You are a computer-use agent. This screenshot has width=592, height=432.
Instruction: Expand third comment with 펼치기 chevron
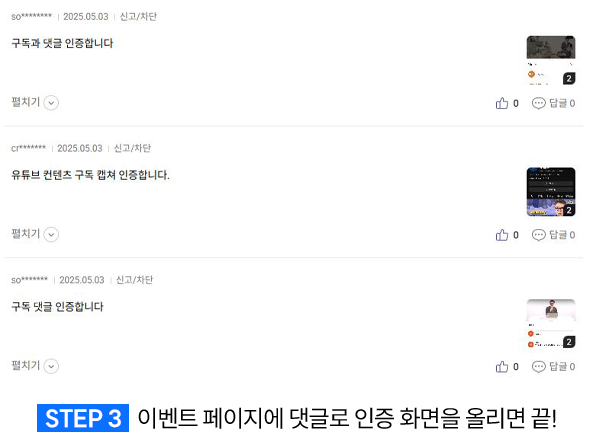pyautogui.click(x=51, y=366)
